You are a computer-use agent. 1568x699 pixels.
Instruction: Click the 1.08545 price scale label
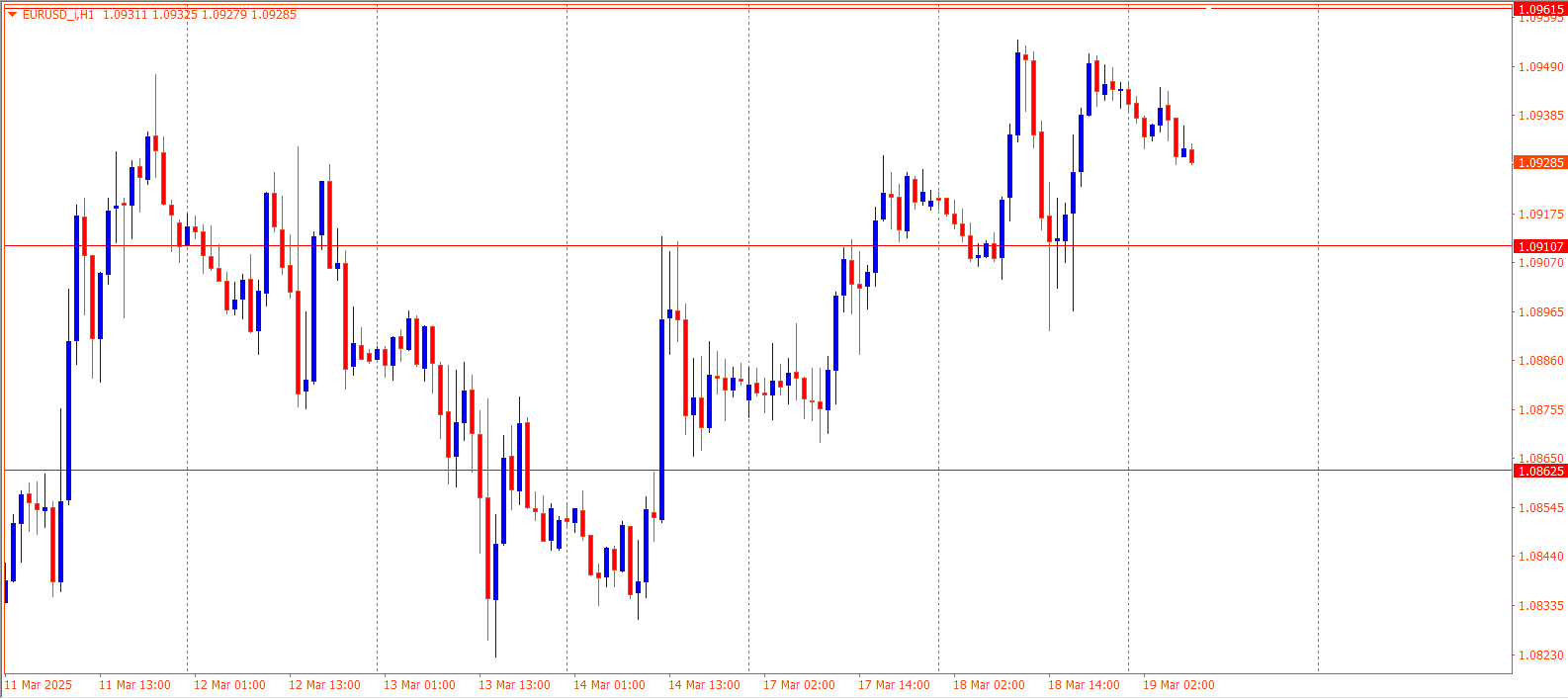coord(1541,508)
